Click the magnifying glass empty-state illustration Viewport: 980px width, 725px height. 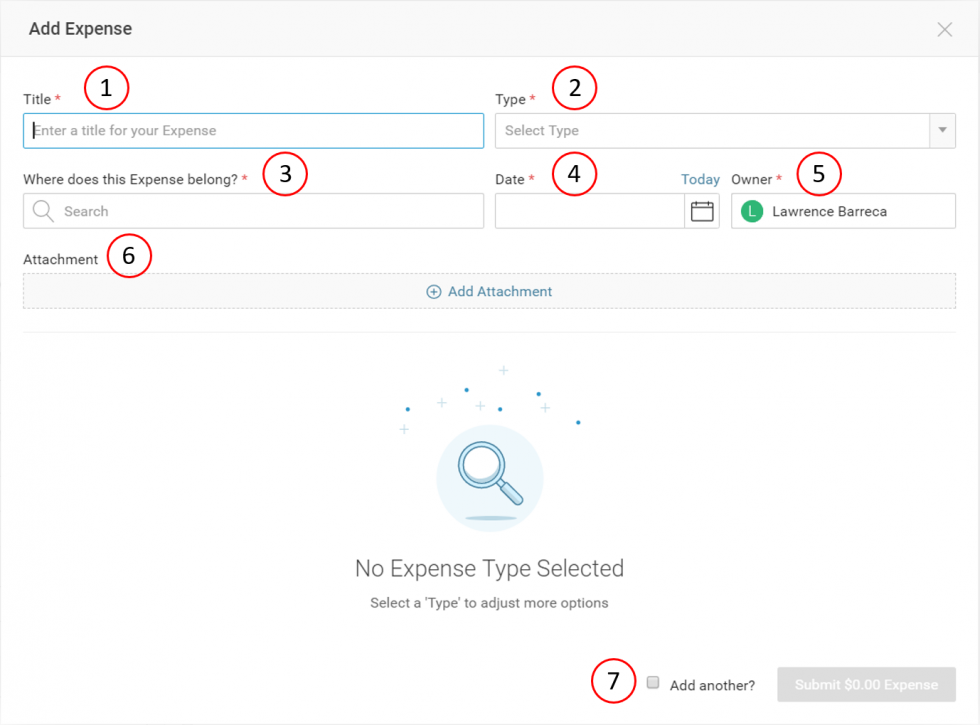(x=489, y=477)
